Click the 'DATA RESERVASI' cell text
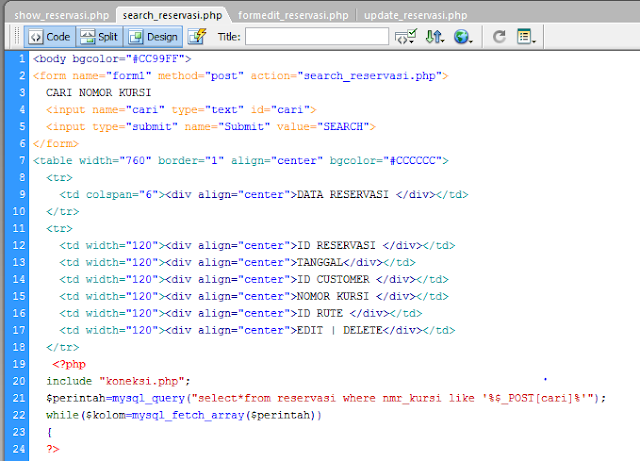The height and width of the screenshot is (461, 640). point(342,194)
